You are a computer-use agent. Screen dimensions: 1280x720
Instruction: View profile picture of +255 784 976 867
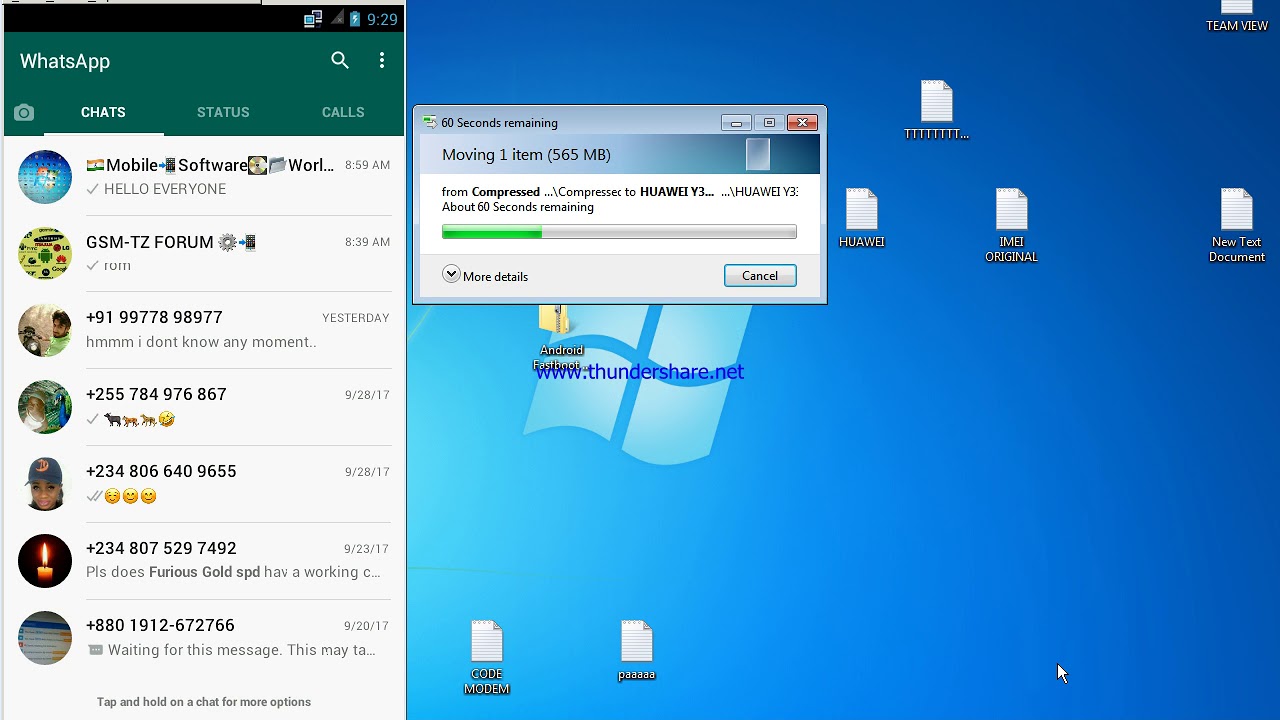45,407
